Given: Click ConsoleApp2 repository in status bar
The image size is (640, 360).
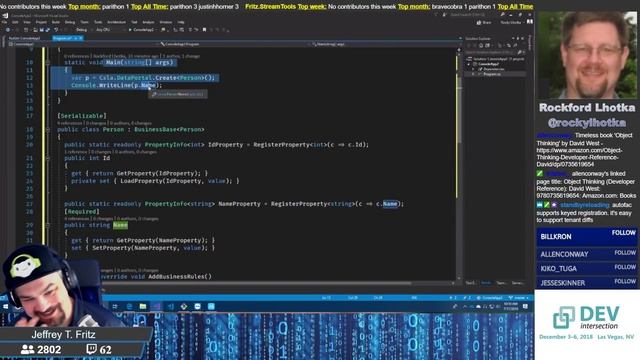Looking at the screenshot, I should coord(490,298).
